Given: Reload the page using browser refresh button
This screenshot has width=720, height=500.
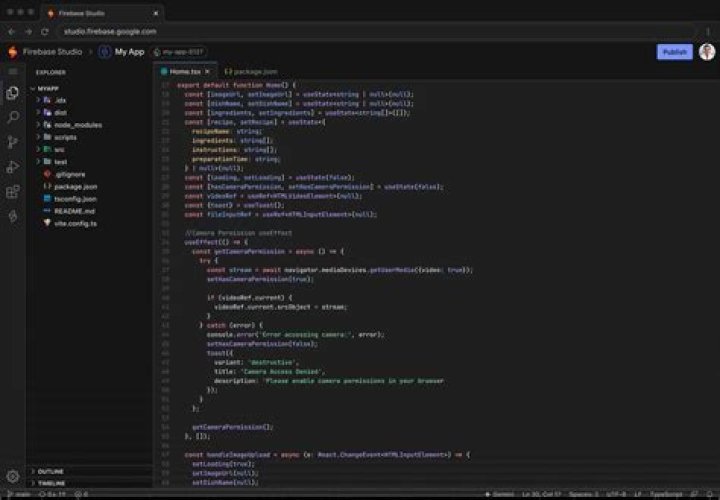Looking at the screenshot, I should [41, 31].
